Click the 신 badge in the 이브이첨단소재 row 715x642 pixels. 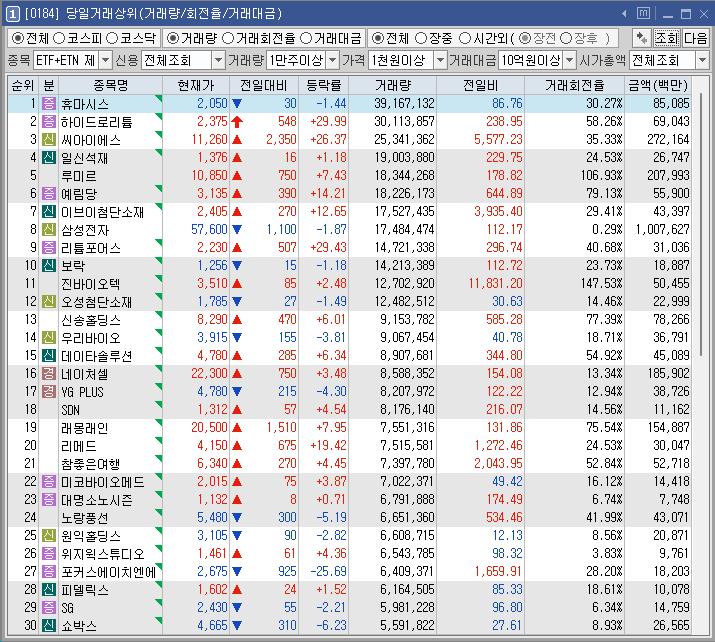[49, 211]
